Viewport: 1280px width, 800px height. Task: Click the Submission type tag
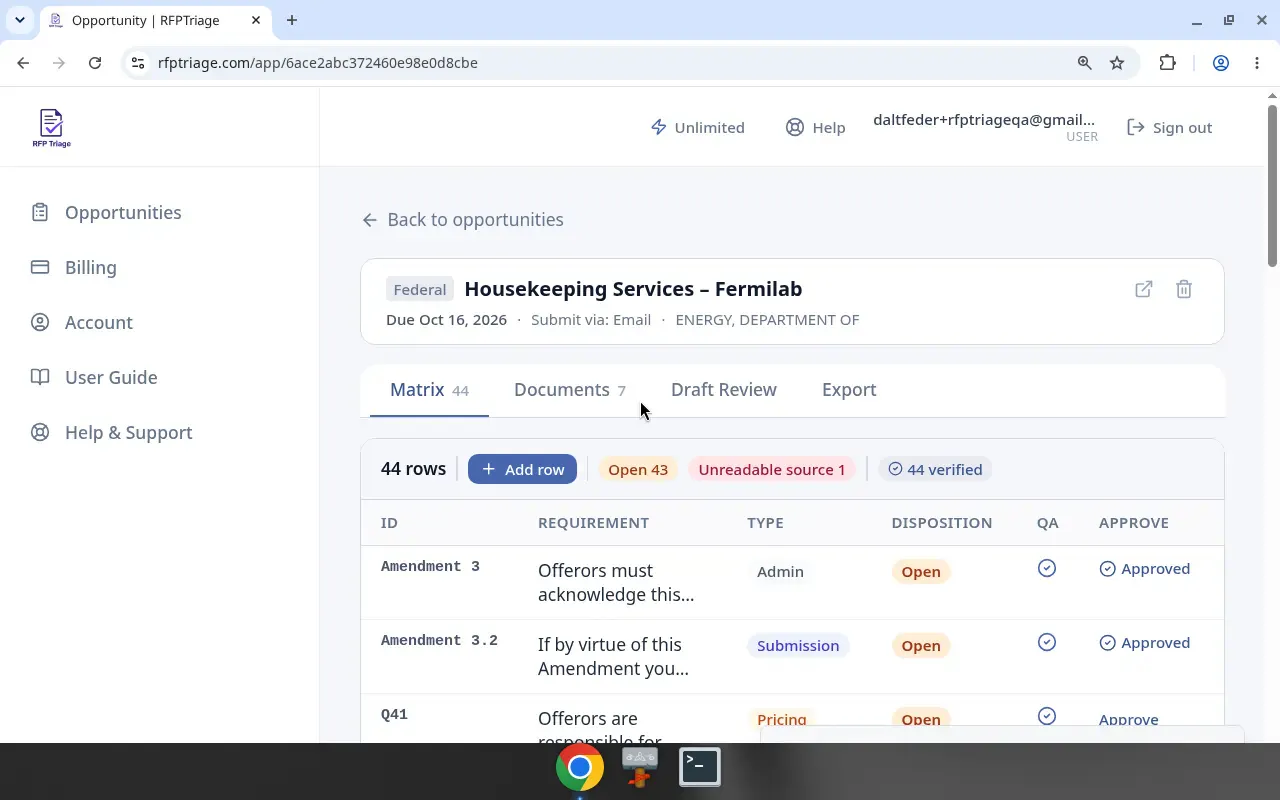[798, 646]
